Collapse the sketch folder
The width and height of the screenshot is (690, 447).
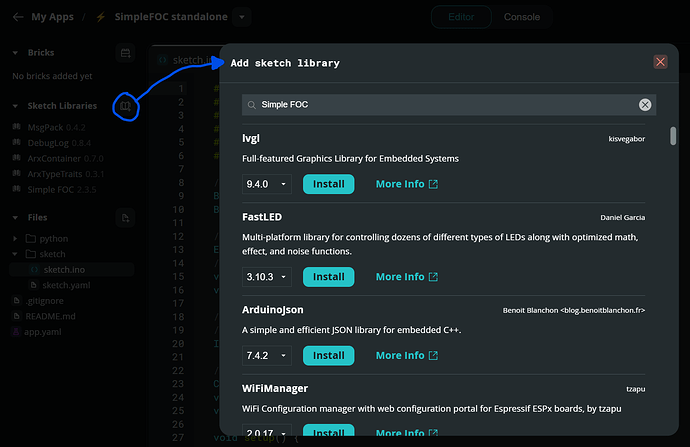16,255
